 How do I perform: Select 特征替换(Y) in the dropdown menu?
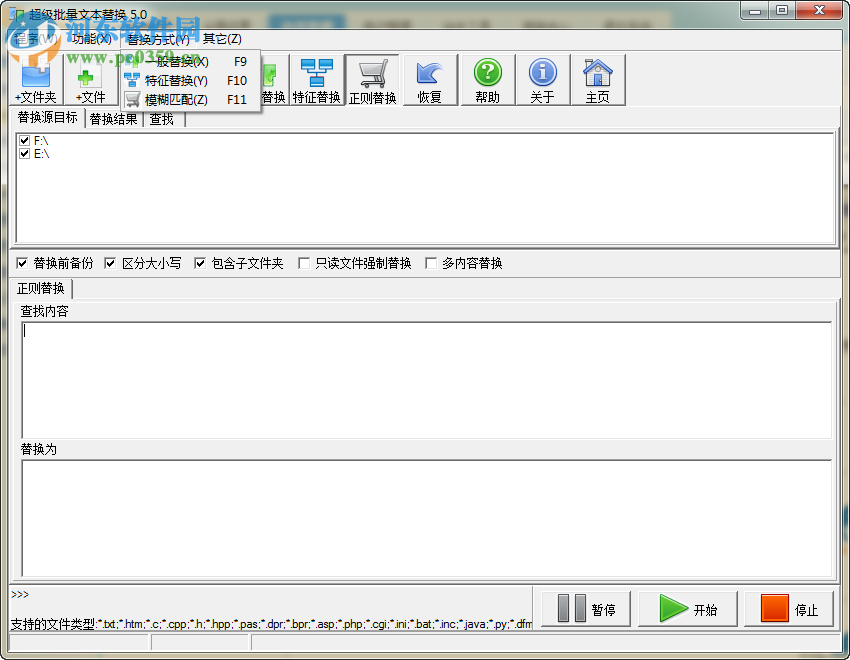point(180,80)
